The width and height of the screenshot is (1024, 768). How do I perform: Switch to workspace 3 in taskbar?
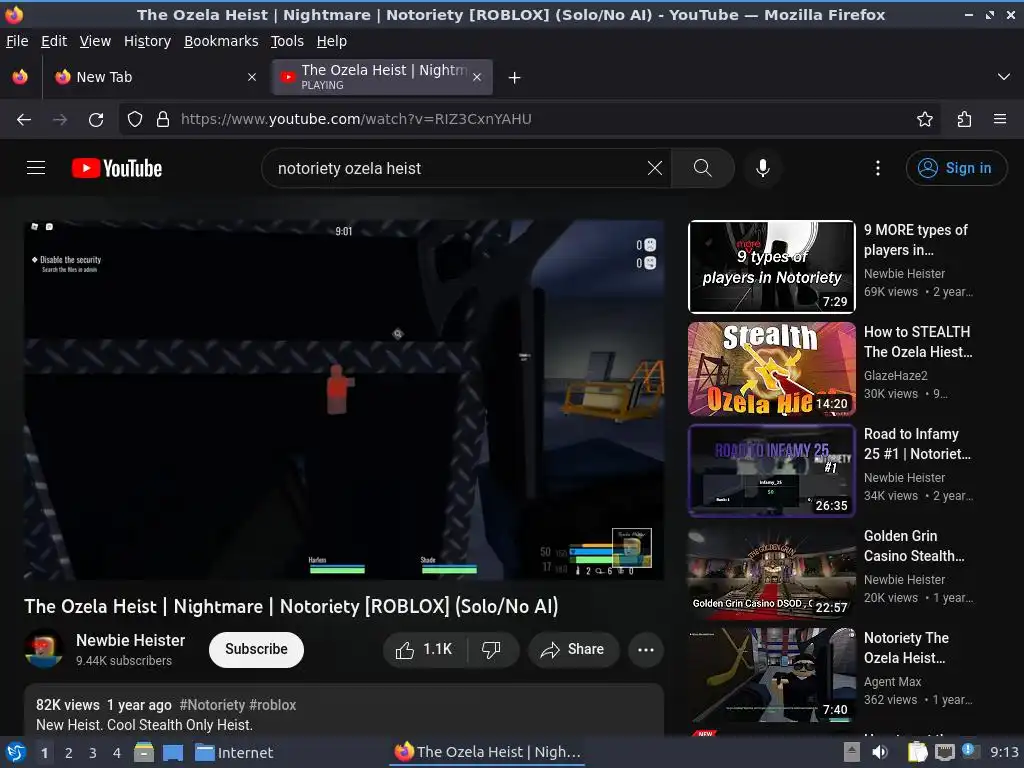pyautogui.click(x=93, y=753)
